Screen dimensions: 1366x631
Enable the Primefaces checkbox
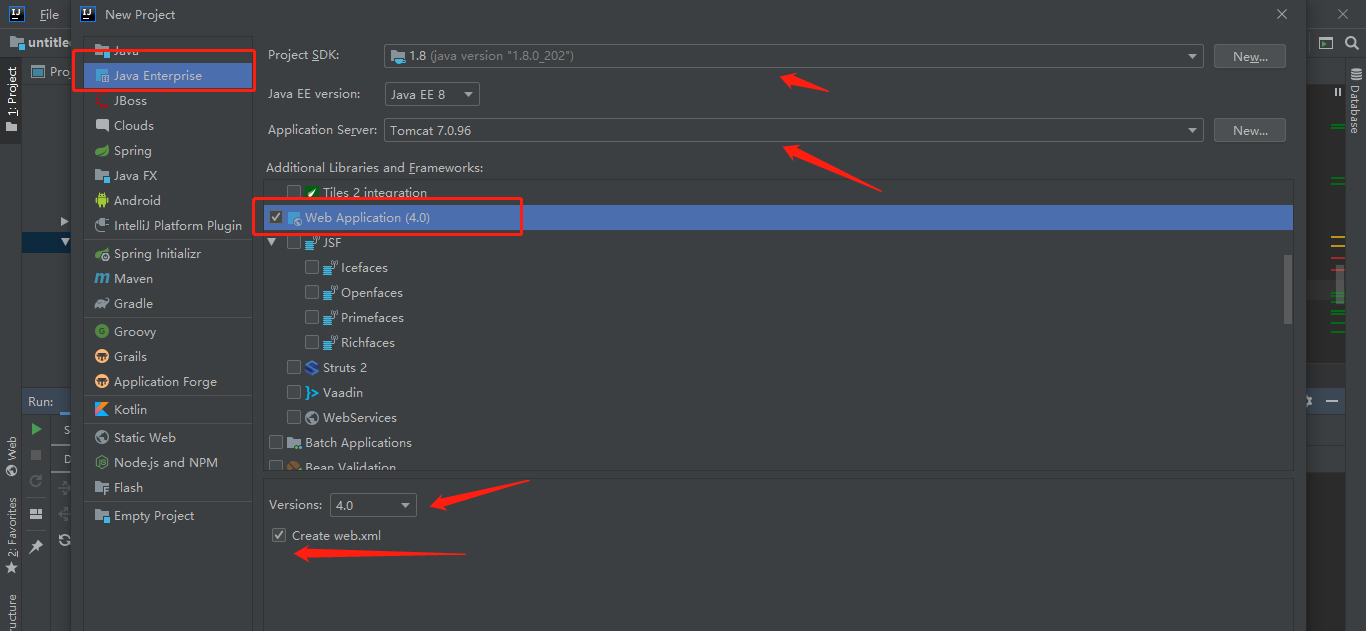pyautogui.click(x=312, y=317)
